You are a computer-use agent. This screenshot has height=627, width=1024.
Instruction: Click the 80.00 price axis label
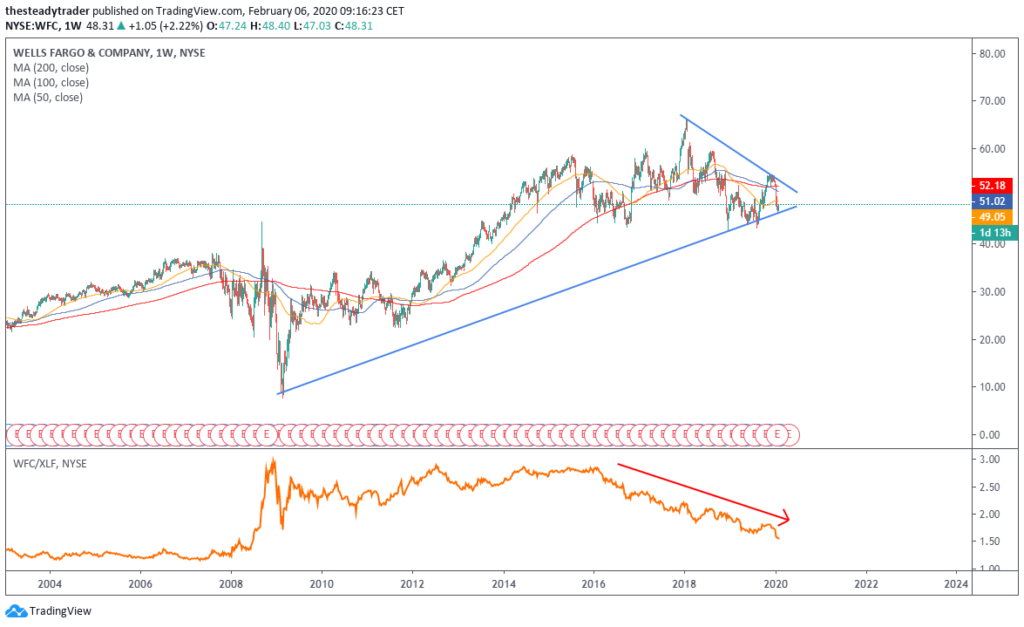(991, 54)
